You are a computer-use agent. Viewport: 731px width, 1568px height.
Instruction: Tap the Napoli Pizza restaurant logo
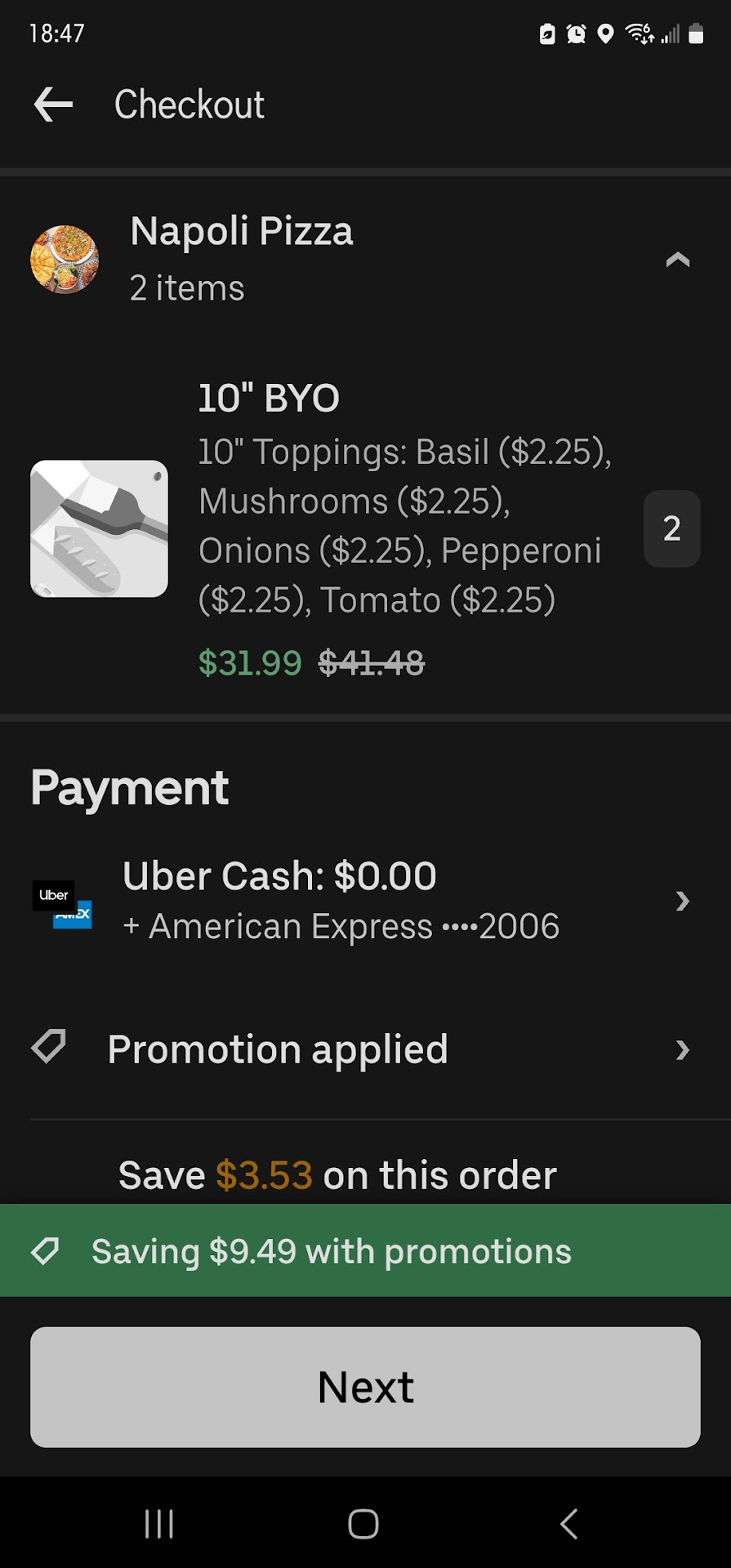[x=65, y=259]
